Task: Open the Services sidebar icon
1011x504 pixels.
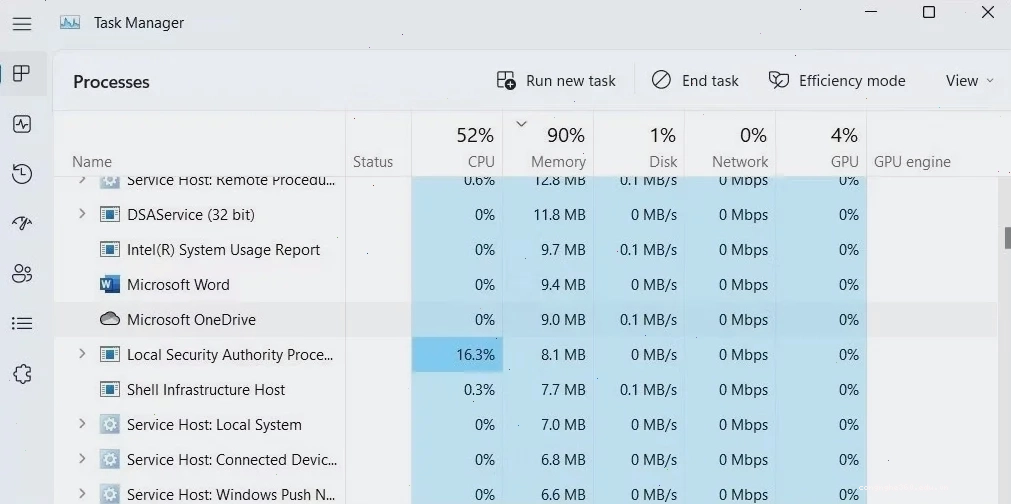Action: click(22, 374)
